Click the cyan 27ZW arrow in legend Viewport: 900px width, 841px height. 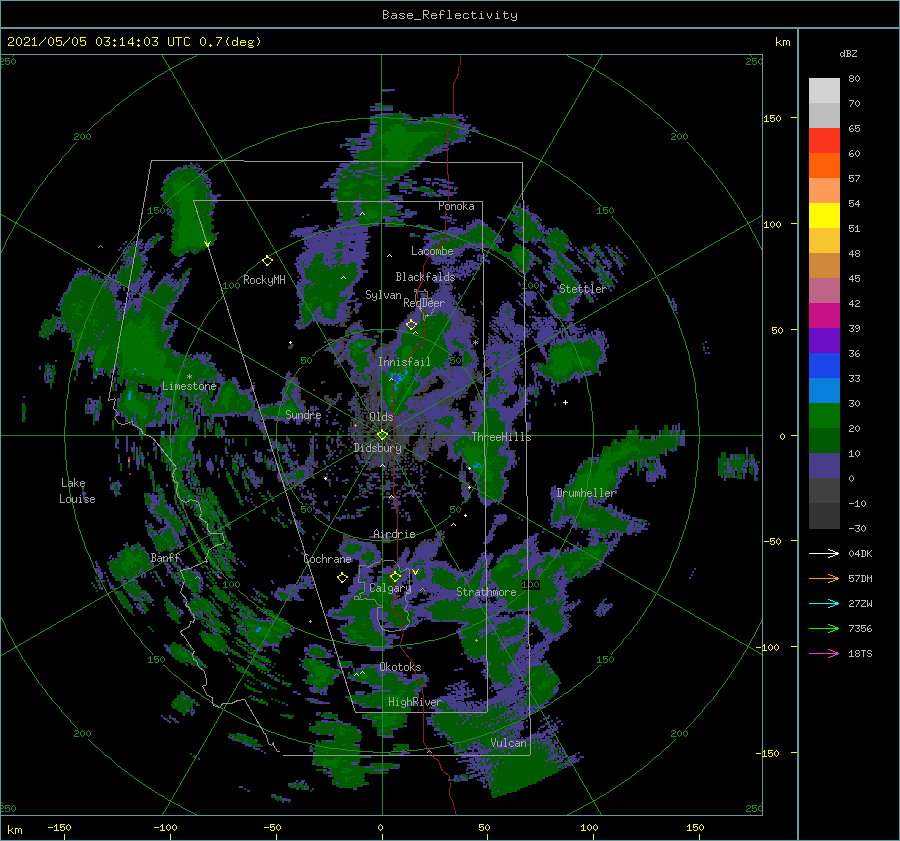[824, 603]
